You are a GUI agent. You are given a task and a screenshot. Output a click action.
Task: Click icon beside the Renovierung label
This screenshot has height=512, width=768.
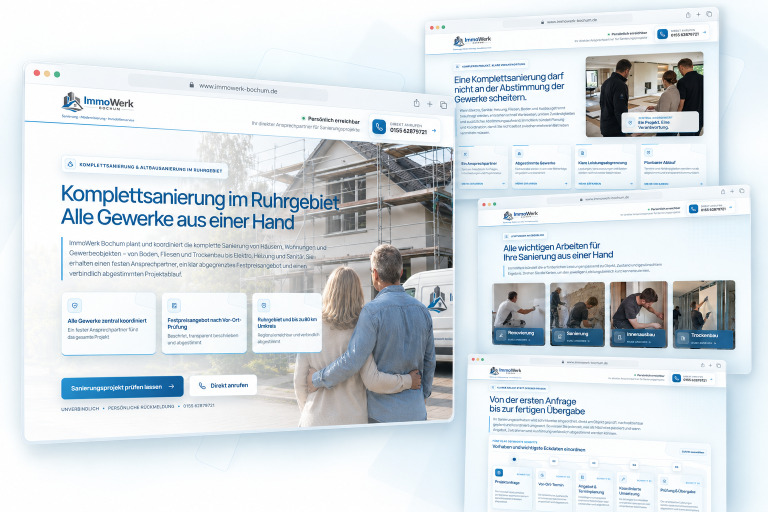pos(501,336)
